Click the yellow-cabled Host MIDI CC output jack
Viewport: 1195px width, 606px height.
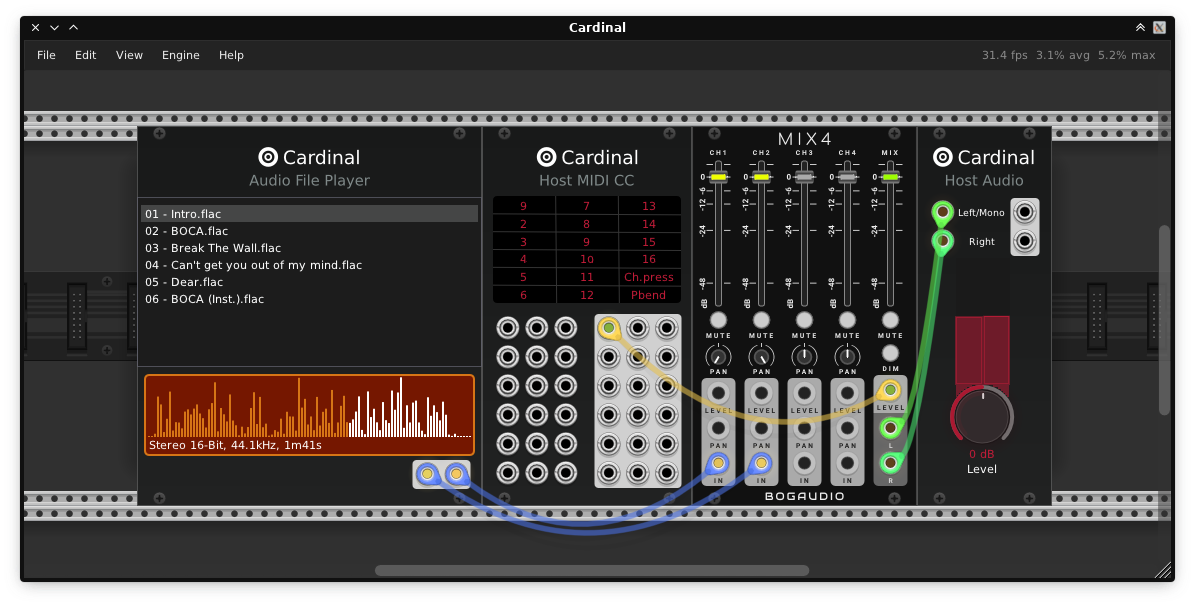pyautogui.click(x=608, y=329)
